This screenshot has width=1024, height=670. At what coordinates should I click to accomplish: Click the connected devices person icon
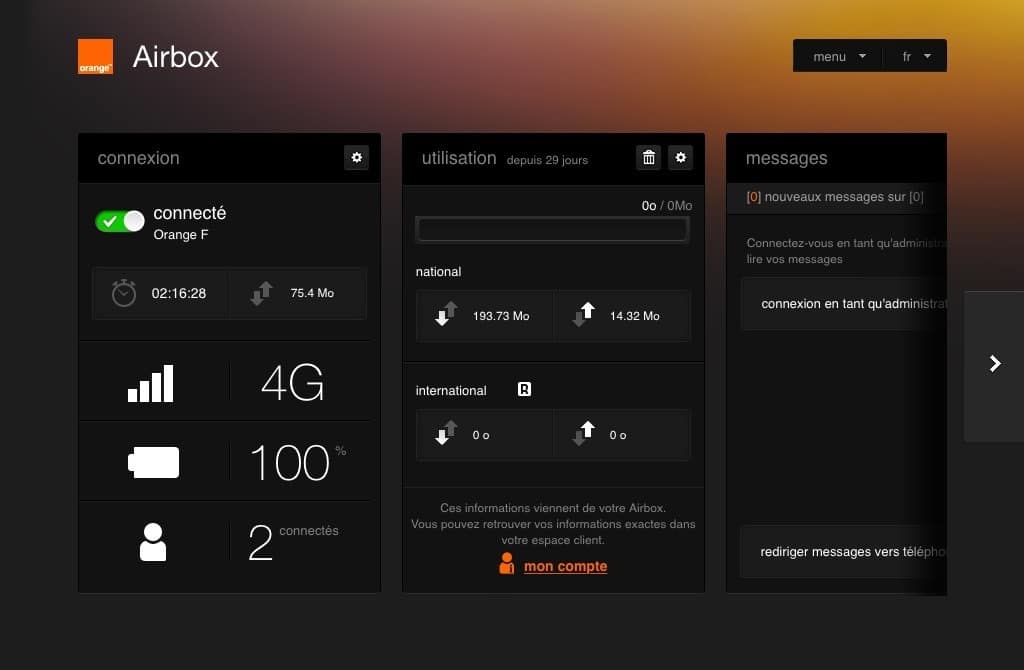click(x=153, y=541)
